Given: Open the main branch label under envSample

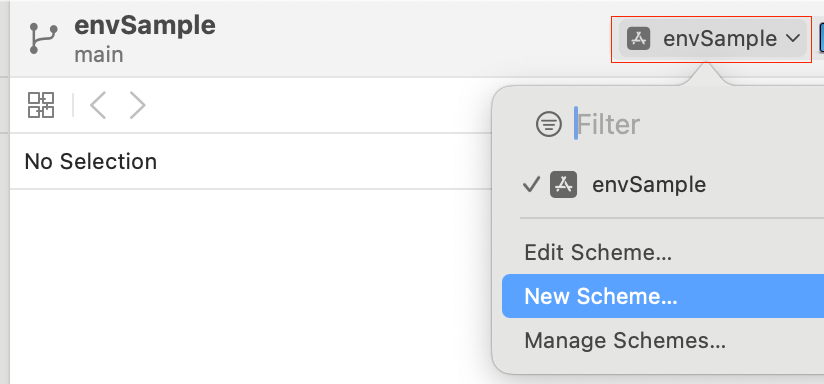Looking at the screenshot, I should click(99, 55).
